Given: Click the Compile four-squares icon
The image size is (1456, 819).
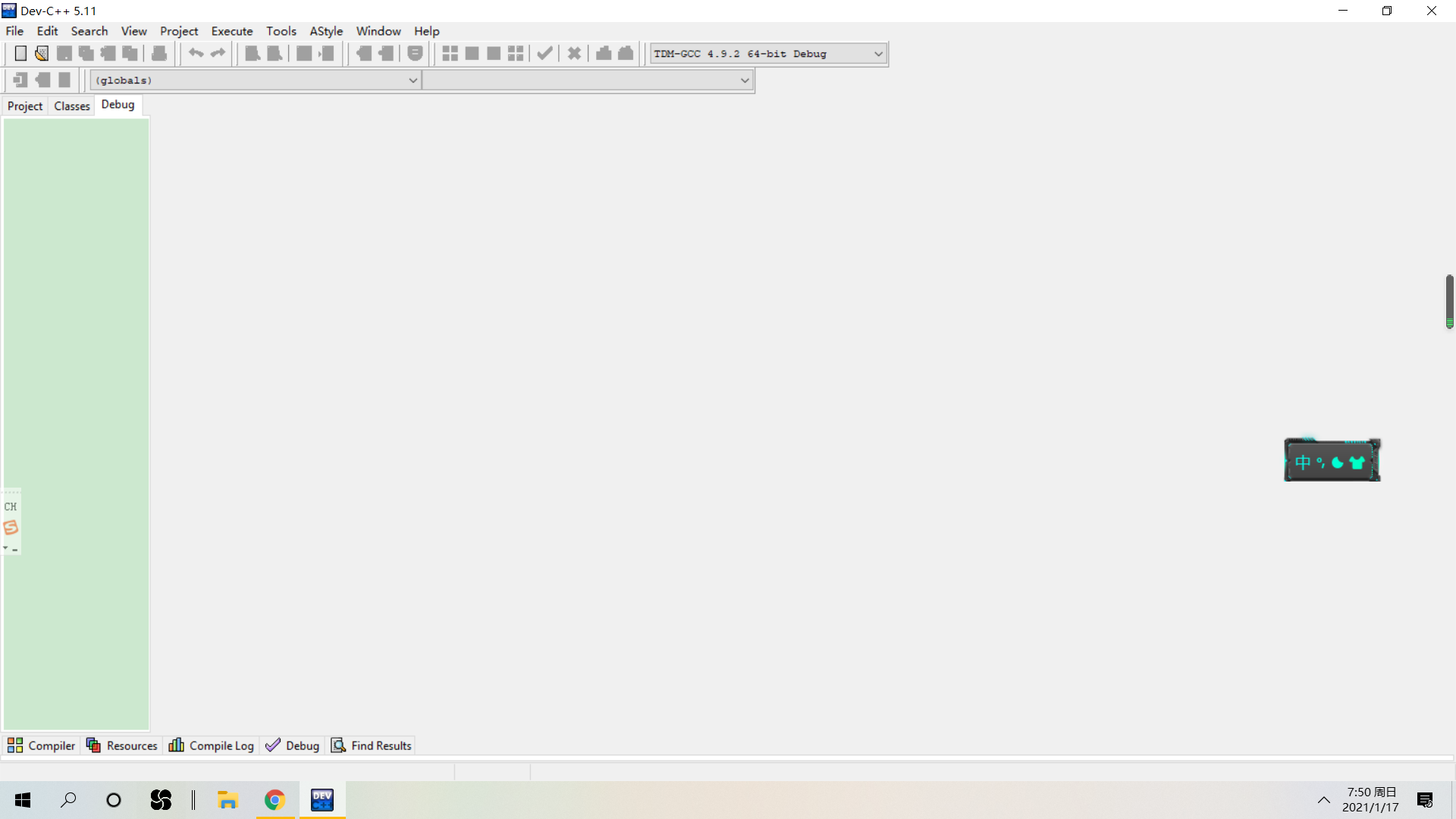Looking at the screenshot, I should (x=450, y=53).
